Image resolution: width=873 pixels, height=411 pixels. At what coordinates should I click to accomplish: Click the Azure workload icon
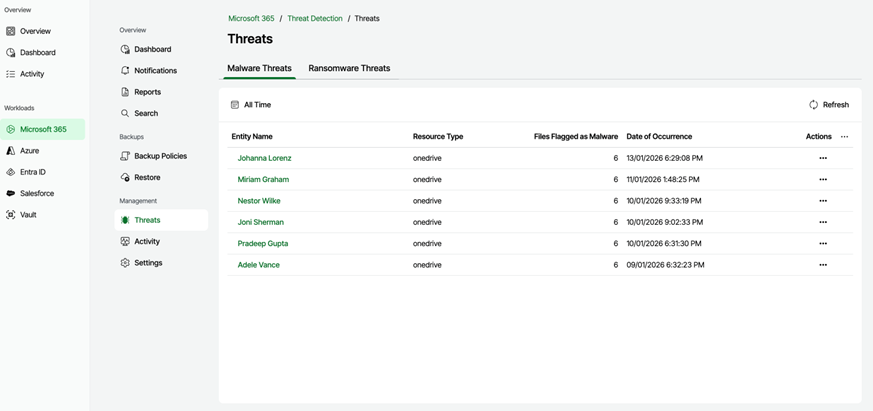(10, 151)
